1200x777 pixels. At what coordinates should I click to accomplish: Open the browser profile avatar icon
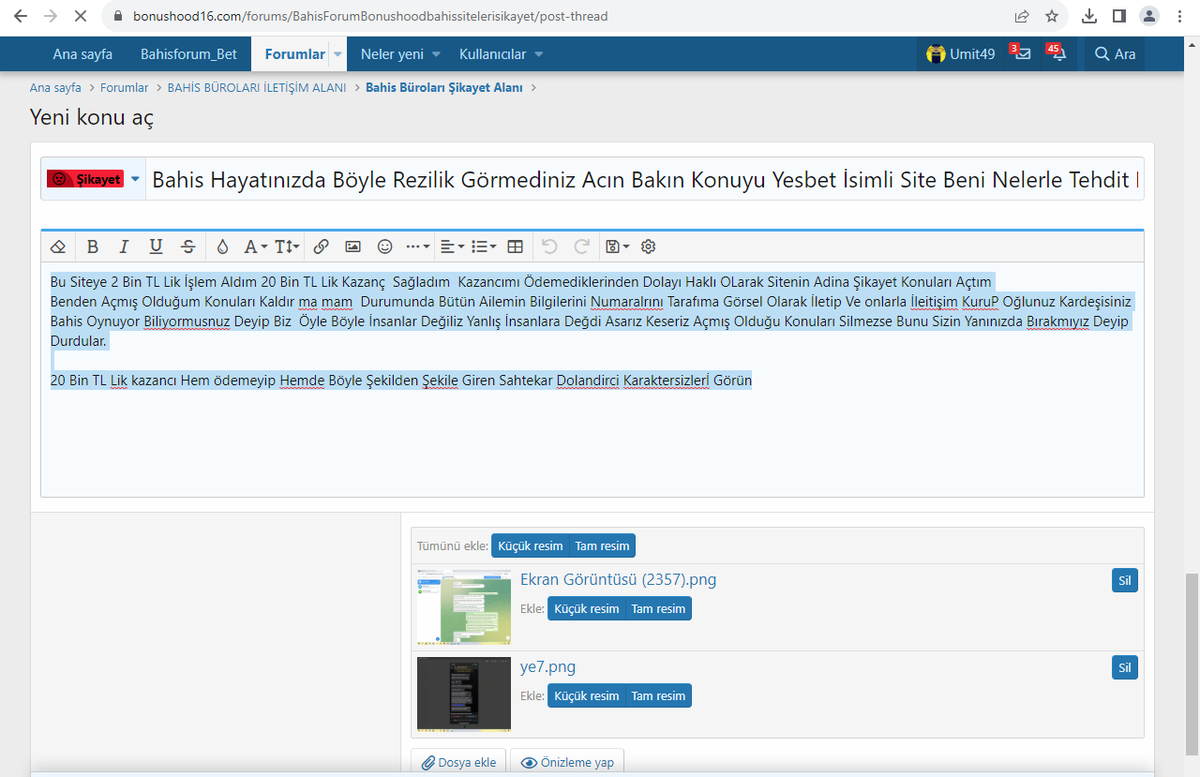pos(1149,16)
